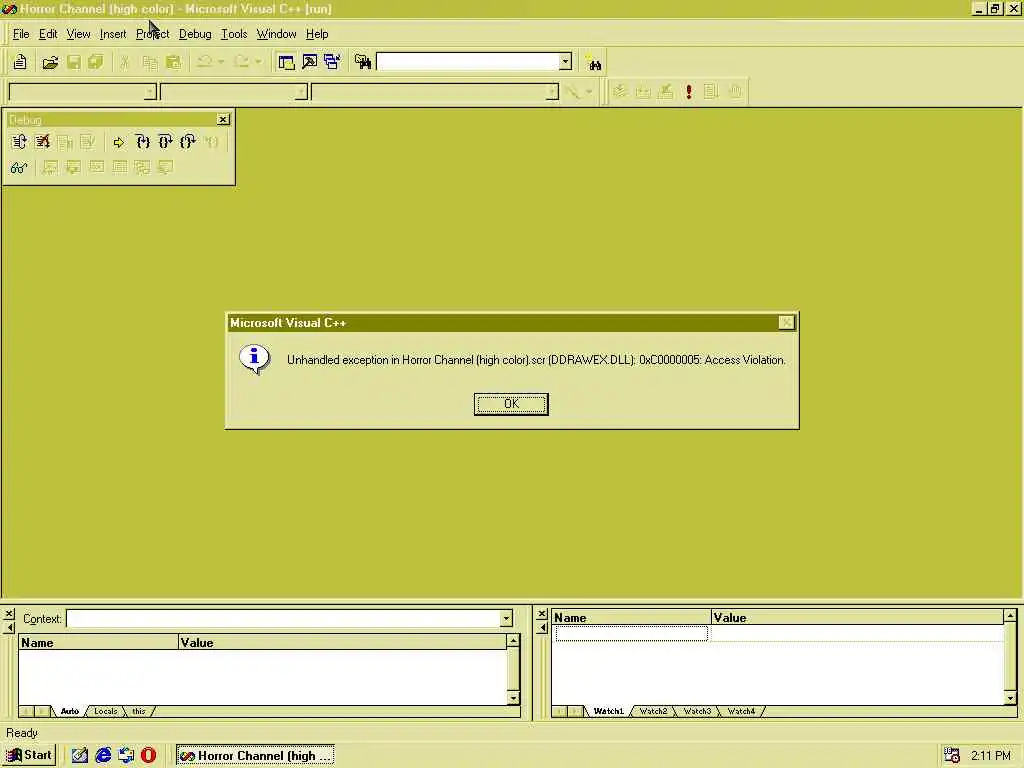Open the File menu
The width and height of the screenshot is (1024, 768).
click(21, 34)
